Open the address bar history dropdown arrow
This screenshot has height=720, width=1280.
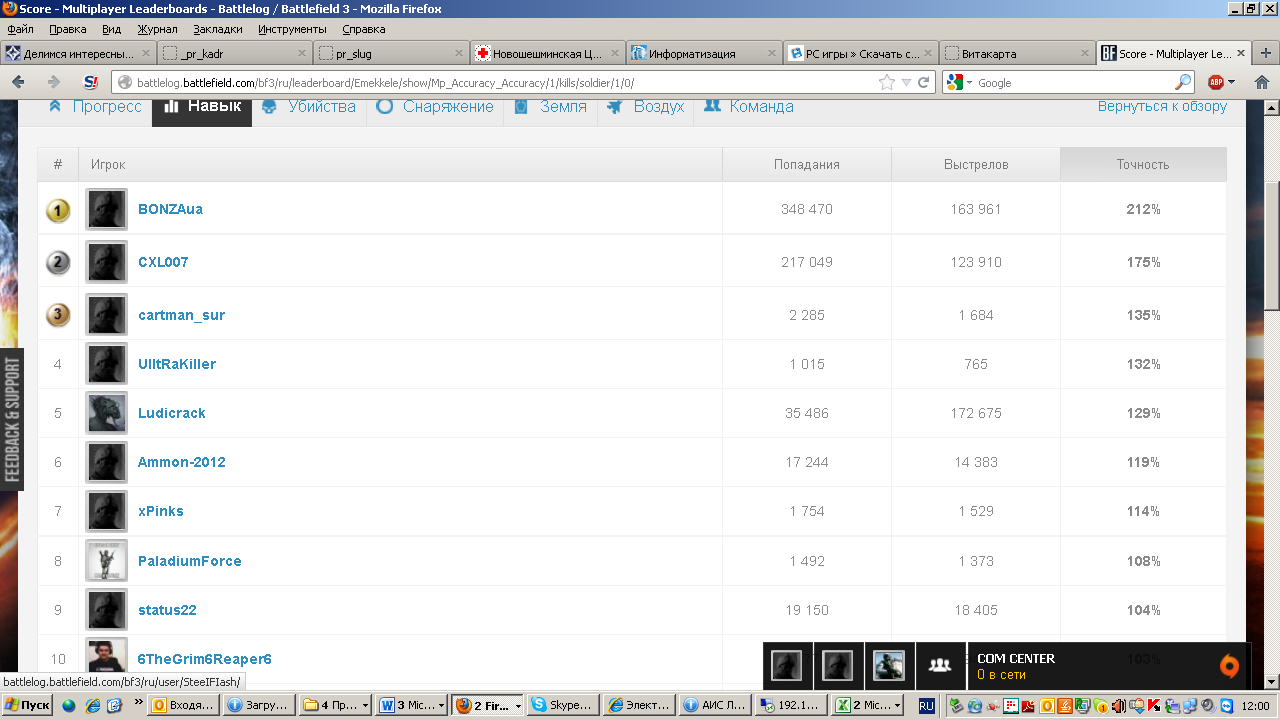pos(906,83)
